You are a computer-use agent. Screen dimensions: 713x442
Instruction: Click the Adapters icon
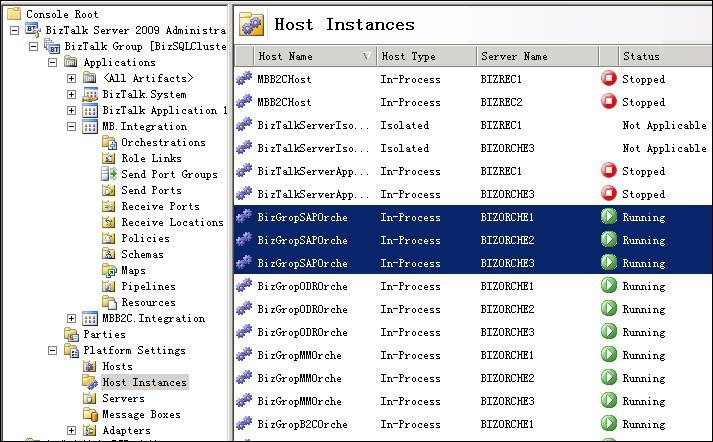(x=90, y=430)
